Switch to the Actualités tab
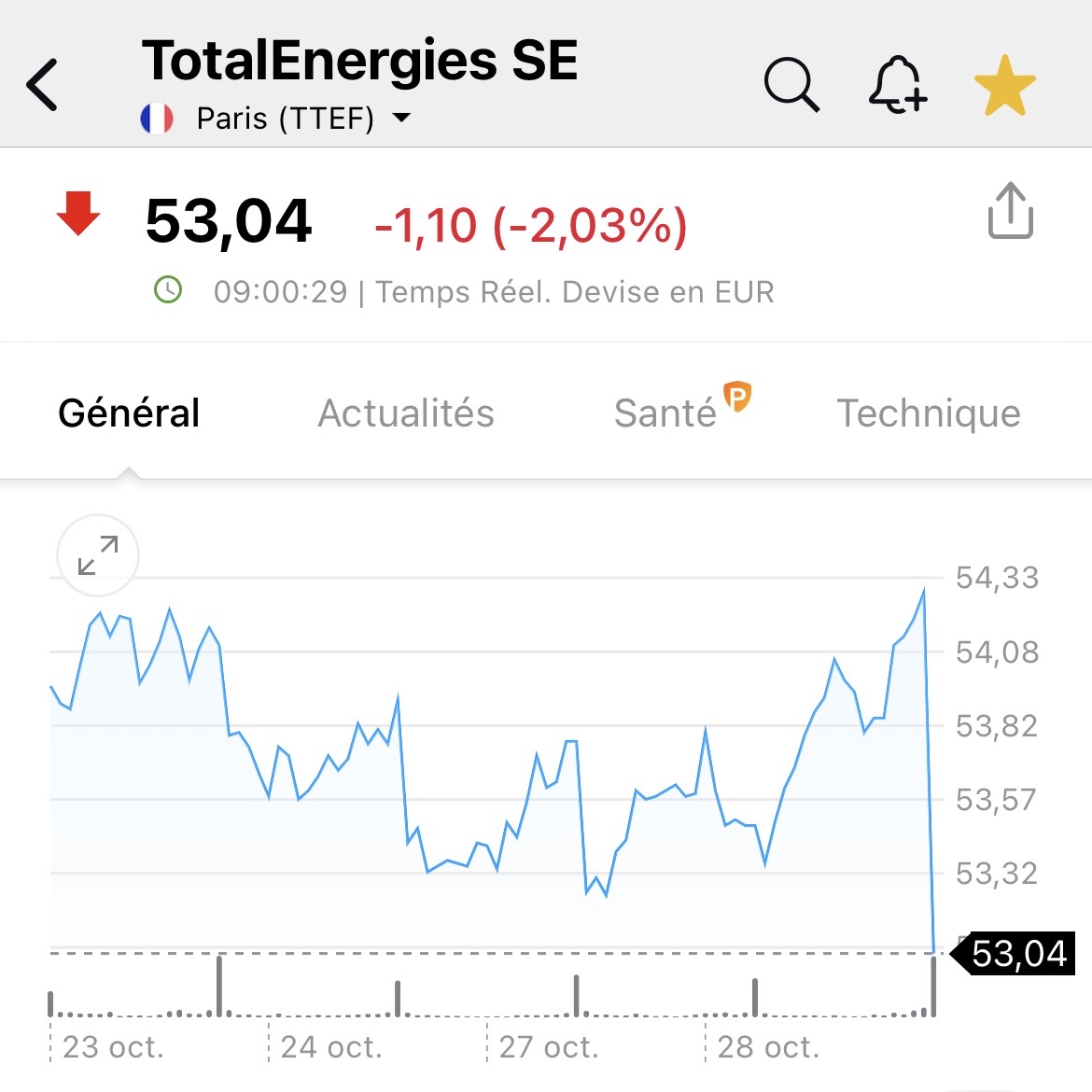 [406, 413]
